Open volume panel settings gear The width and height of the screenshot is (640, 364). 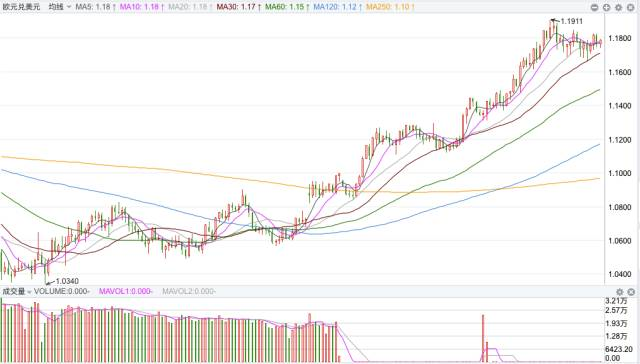(619, 292)
